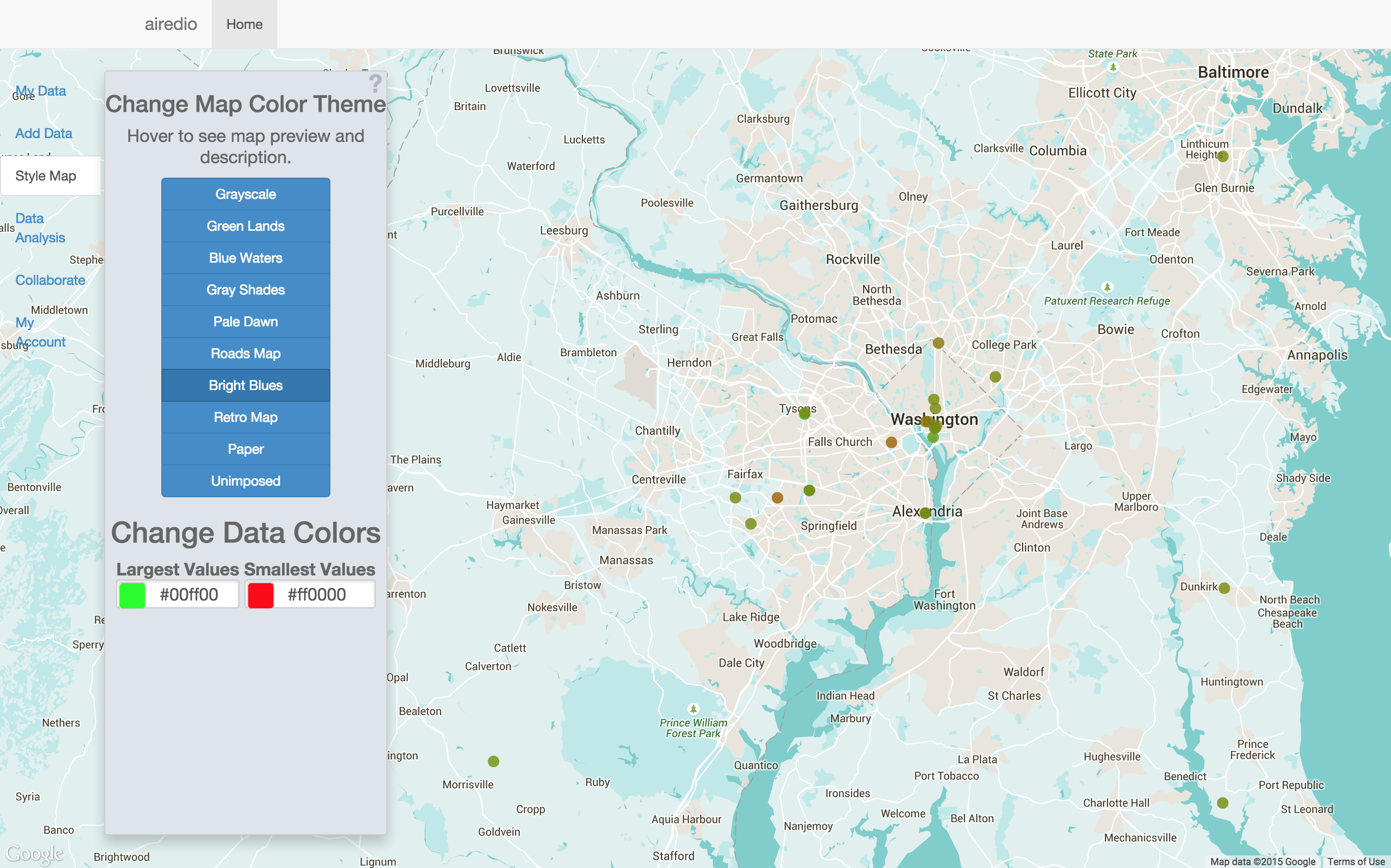Viewport: 1391px width, 868px height.
Task: Apply the Green Lands color theme
Action: [x=245, y=226]
